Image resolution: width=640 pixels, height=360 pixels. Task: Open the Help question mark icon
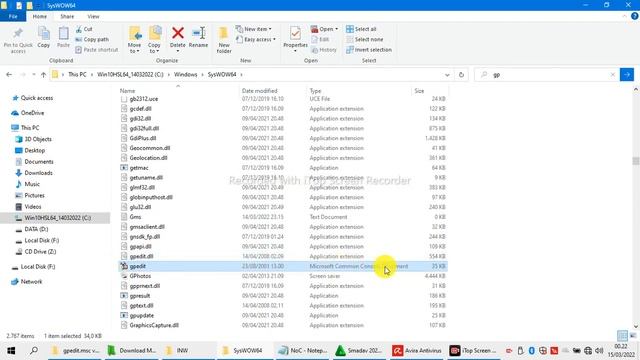click(634, 16)
